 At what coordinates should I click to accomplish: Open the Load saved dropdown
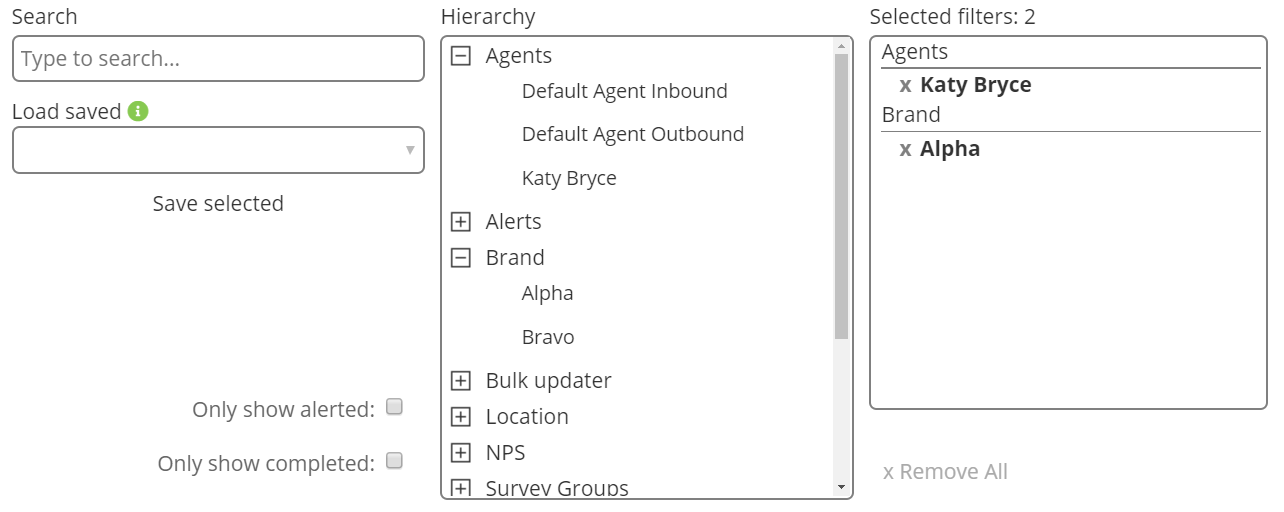(x=218, y=150)
